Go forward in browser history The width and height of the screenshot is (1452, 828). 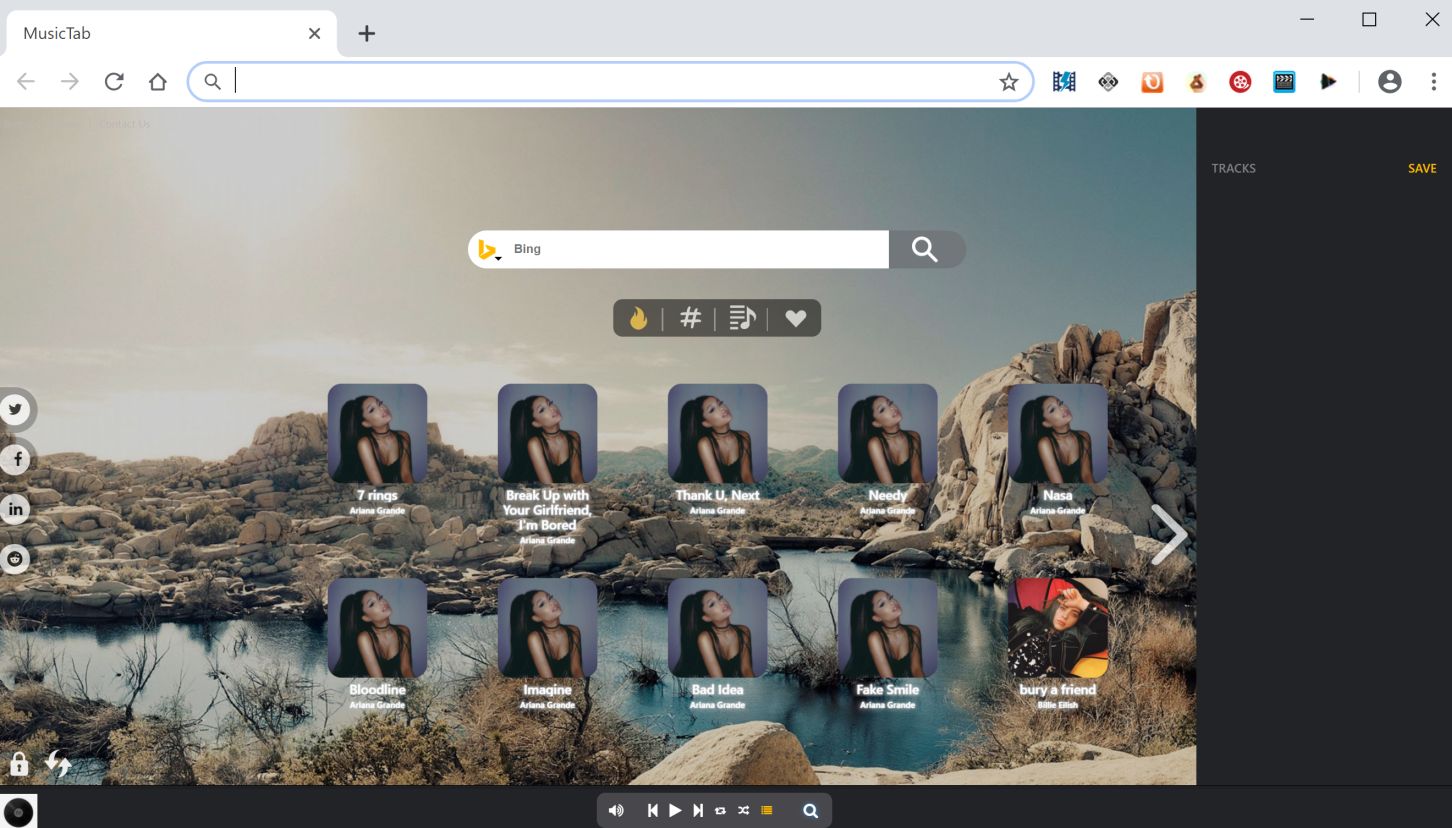pos(70,82)
